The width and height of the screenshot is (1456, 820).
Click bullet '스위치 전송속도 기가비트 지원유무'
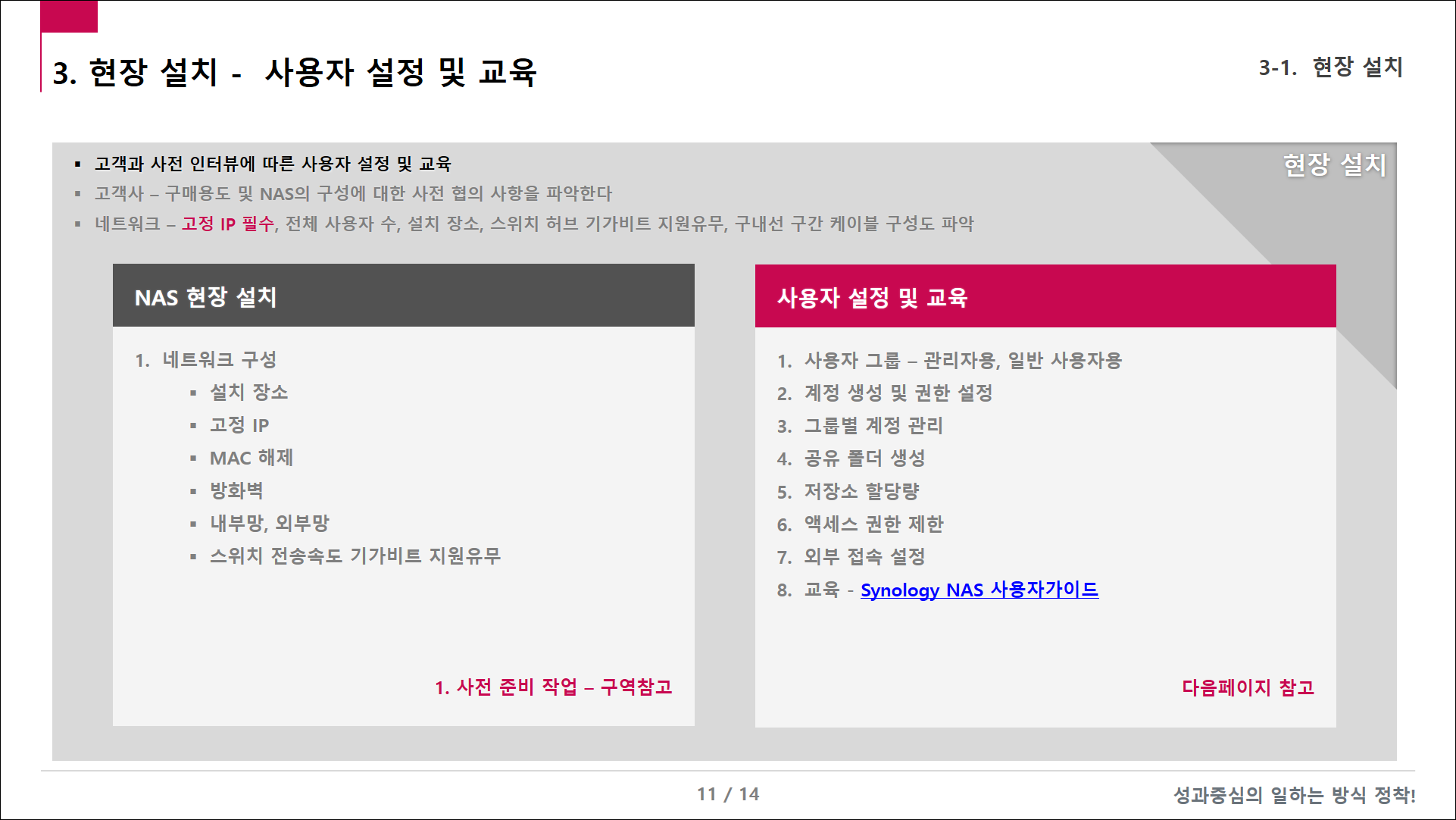(x=355, y=556)
